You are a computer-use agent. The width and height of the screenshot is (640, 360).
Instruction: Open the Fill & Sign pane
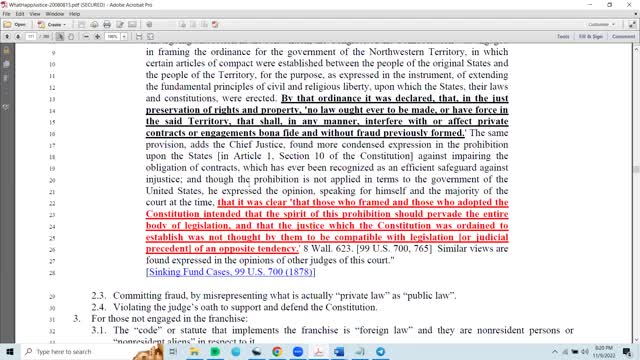coord(591,36)
